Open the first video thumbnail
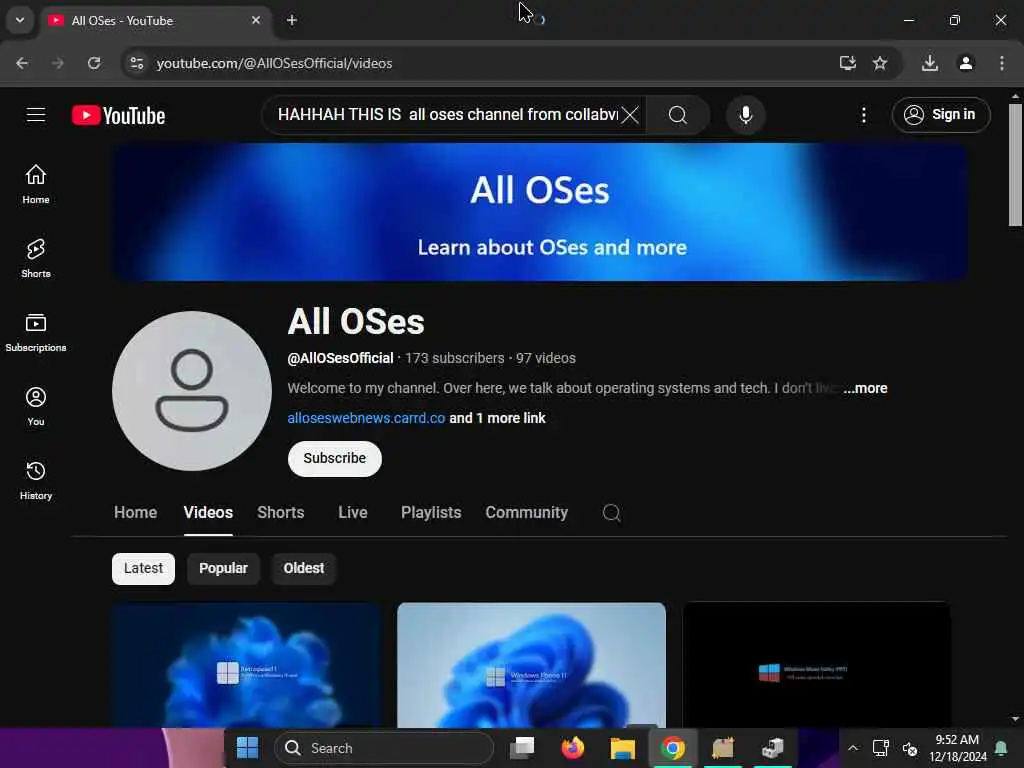The height and width of the screenshot is (768, 1024). point(246,665)
